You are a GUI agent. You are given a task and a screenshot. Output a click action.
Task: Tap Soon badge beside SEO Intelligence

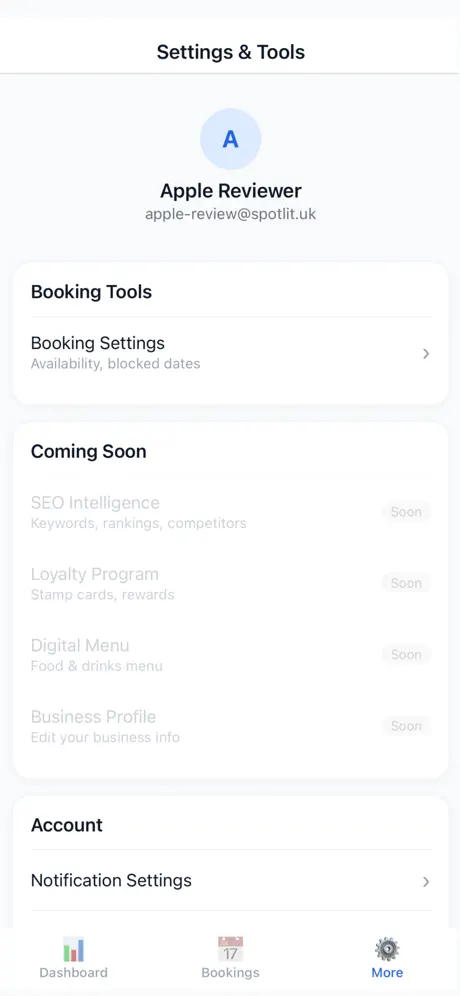pyautogui.click(x=406, y=512)
